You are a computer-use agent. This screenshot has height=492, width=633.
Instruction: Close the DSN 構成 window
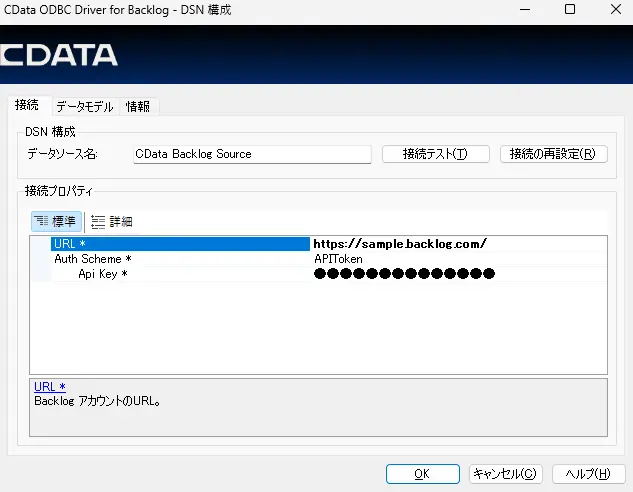tap(616, 10)
